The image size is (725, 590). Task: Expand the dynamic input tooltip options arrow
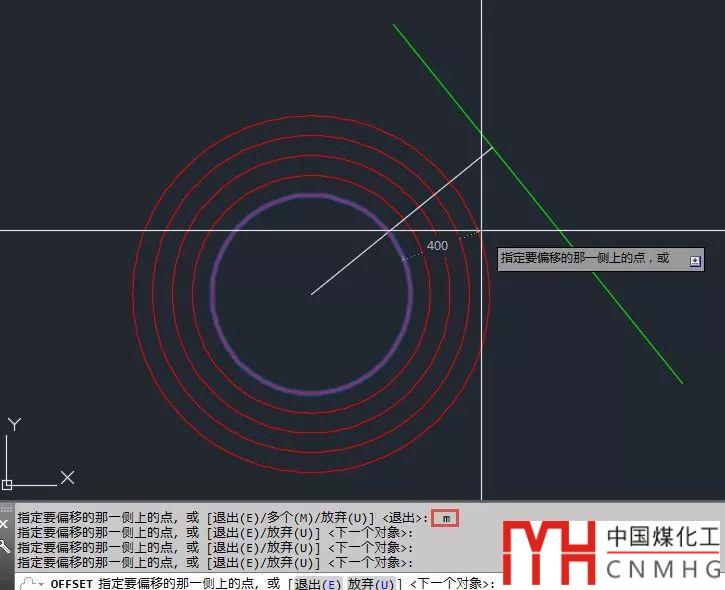click(695, 260)
